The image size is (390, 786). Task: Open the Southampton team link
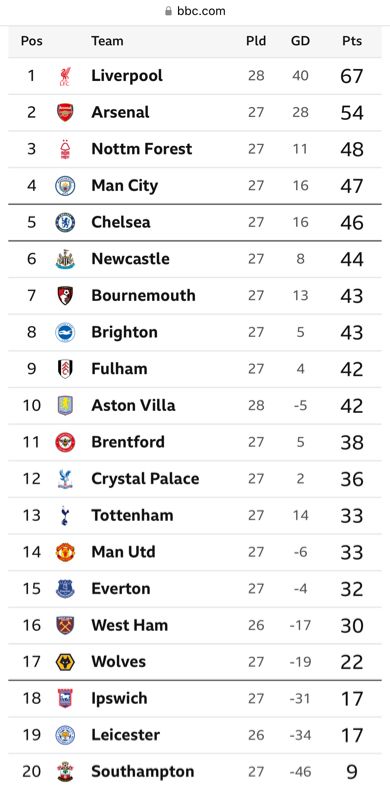(142, 771)
